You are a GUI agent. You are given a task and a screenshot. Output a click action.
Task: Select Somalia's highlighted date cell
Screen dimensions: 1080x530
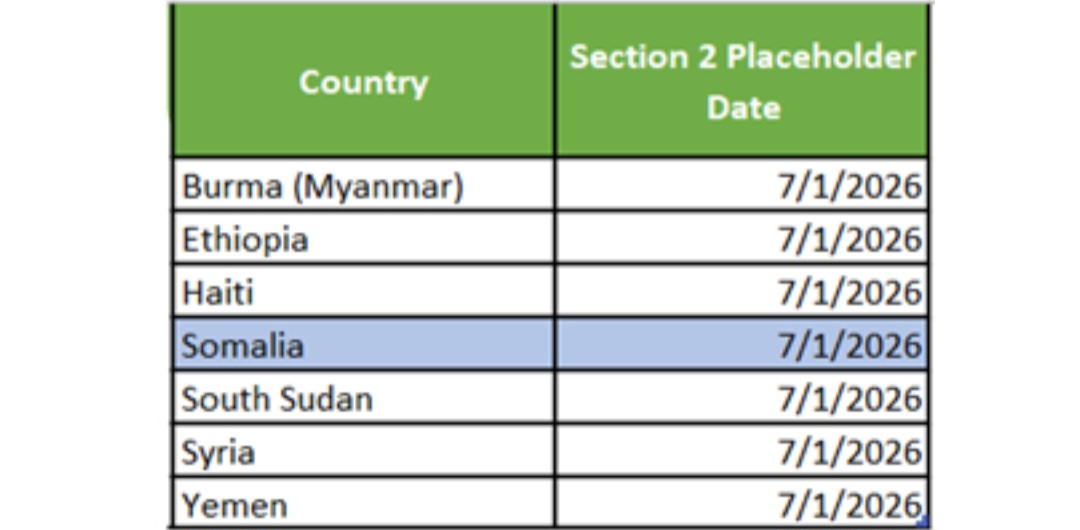pyautogui.click(x=742, y=345)
